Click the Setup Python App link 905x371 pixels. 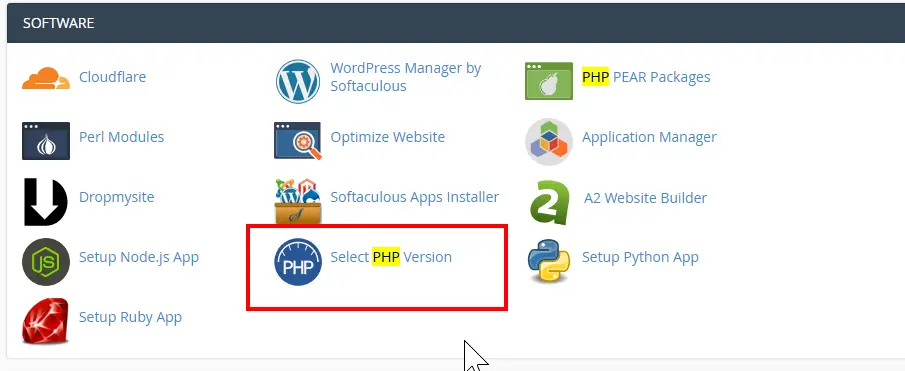(640, 257)
